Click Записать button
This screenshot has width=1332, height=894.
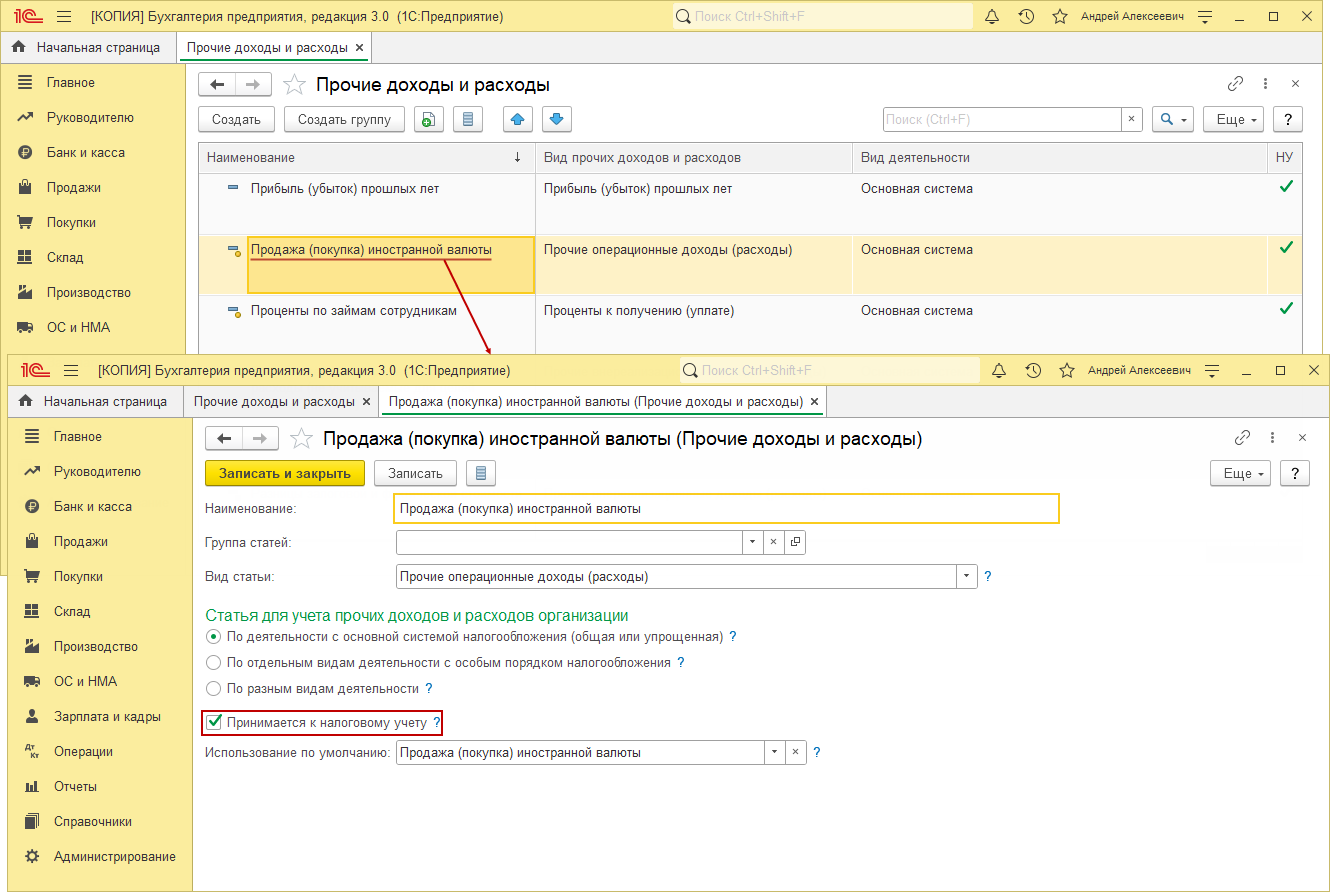coord(415,473)
